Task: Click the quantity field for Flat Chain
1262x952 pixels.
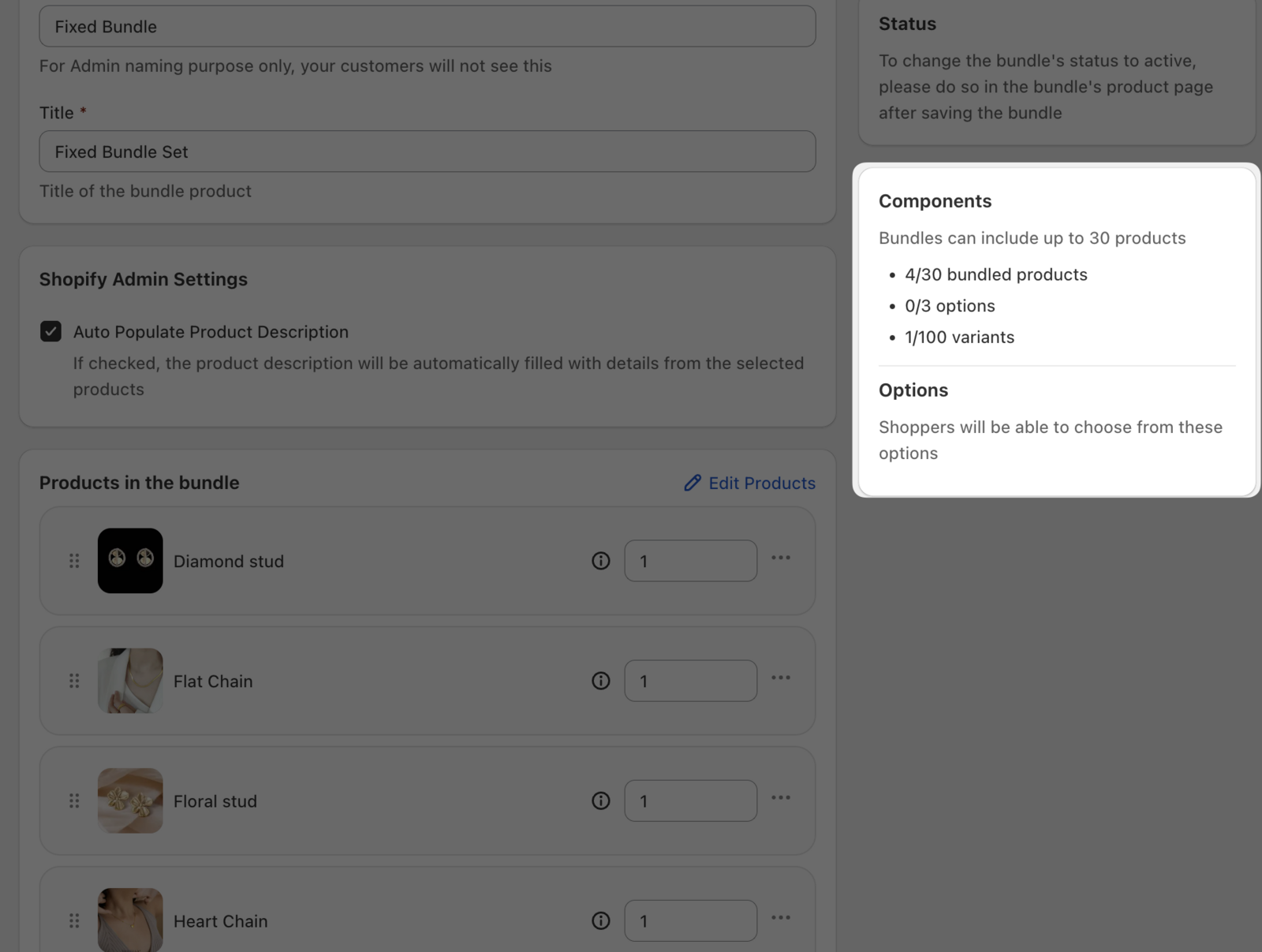Action: pyautogui.click(x=690, y=681)
